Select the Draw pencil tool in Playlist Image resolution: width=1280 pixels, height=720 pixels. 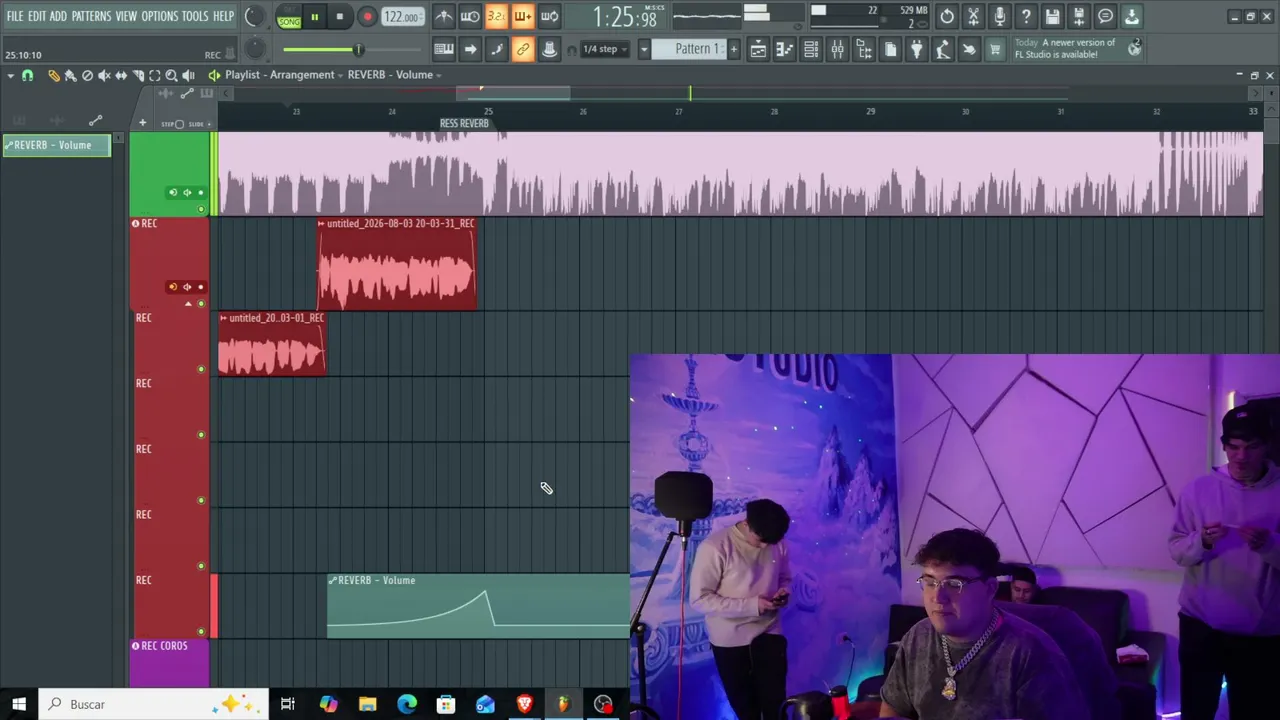pyautogui.click(x=54, y=75)
